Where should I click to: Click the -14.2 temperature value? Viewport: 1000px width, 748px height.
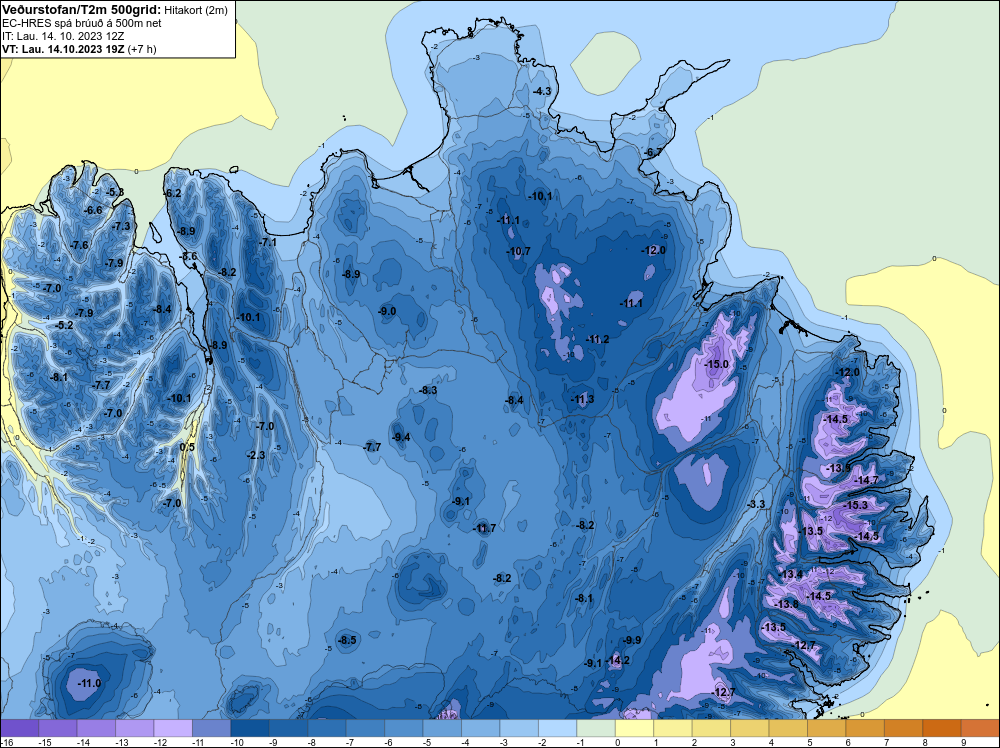coord(617,660)
